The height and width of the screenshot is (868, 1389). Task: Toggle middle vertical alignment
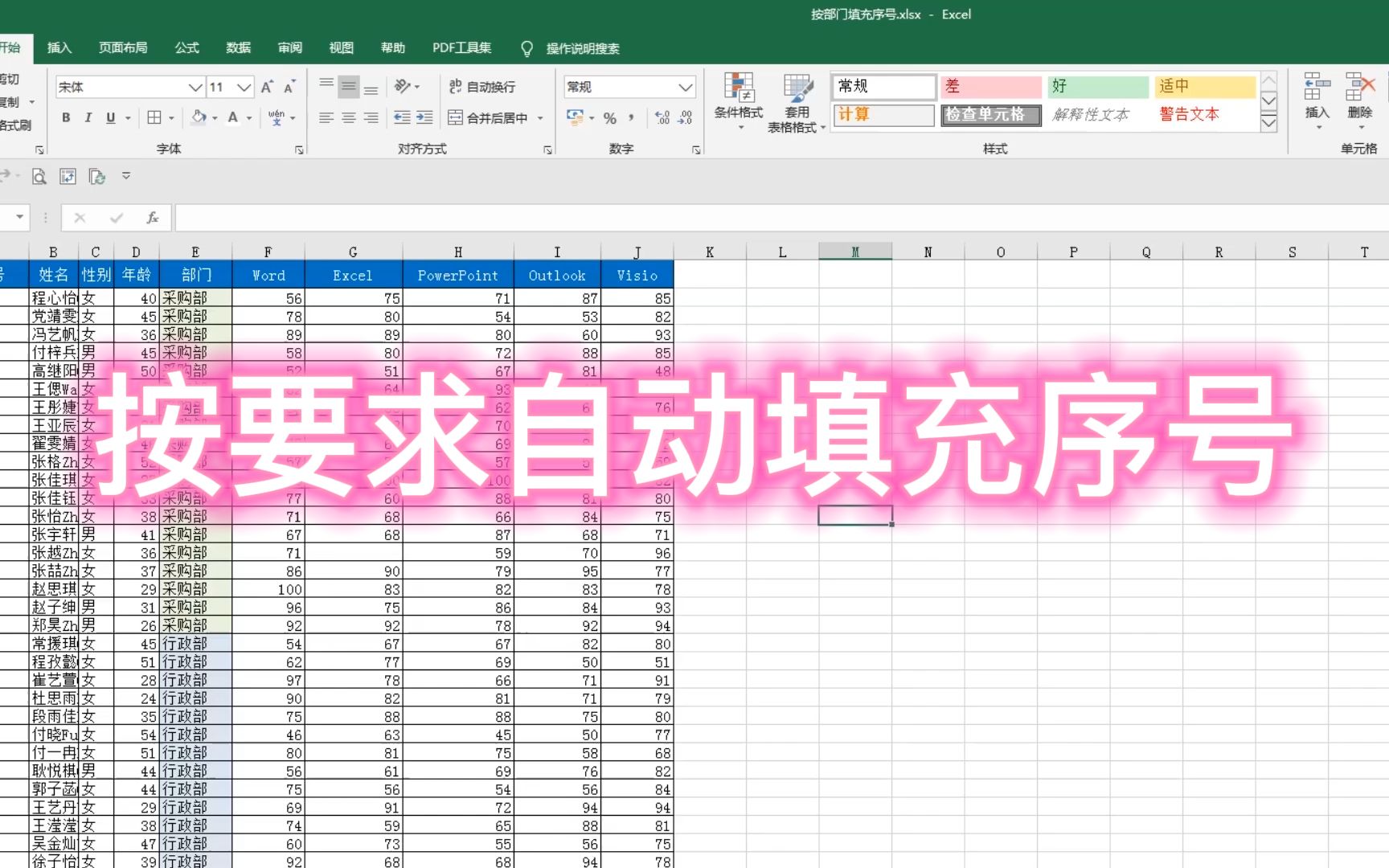click(x=348, y=87)
